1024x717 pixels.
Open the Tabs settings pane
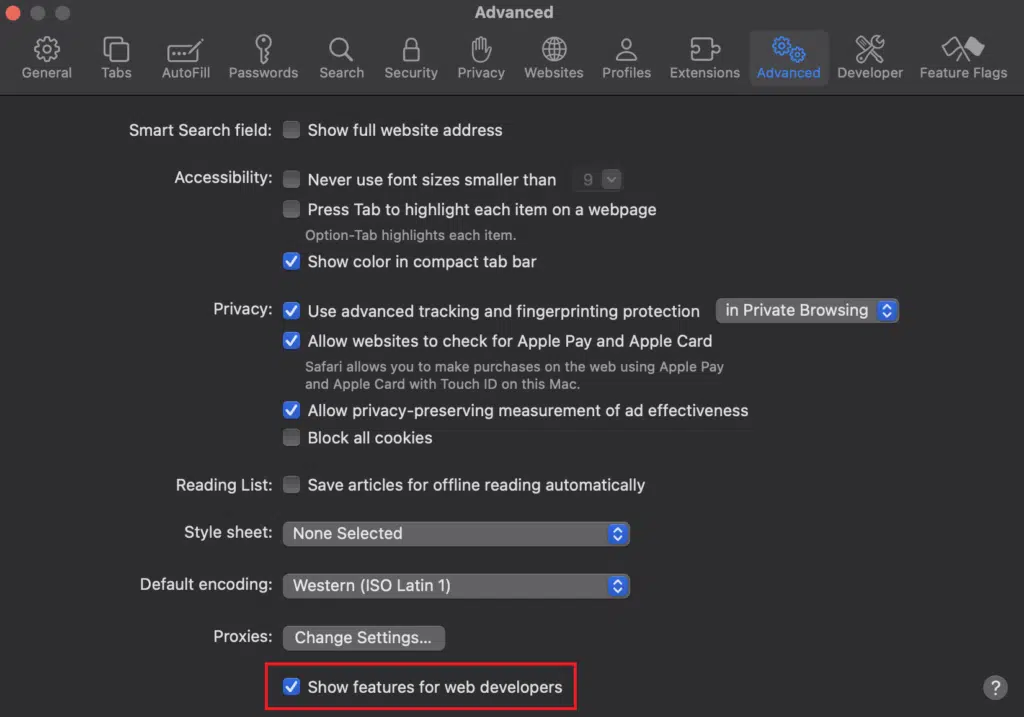tap(116, 58)
